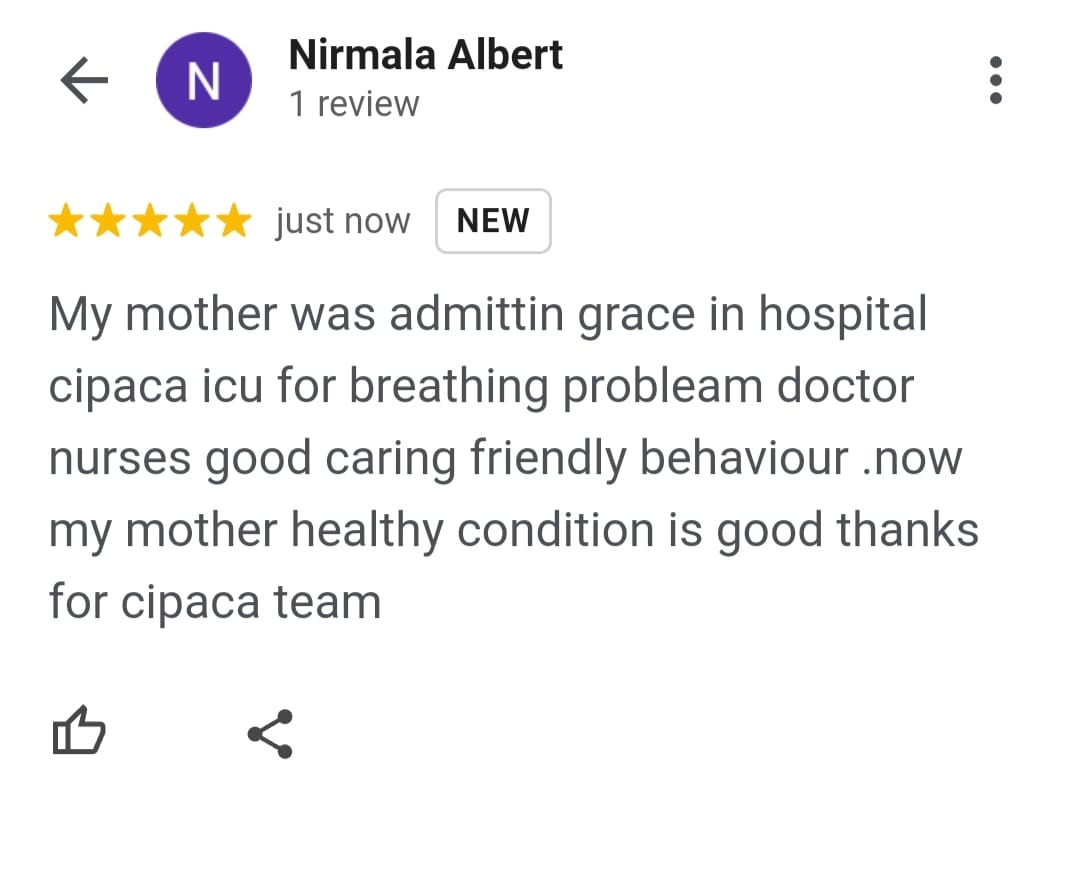This screenshot has width=1080, height=886.
Task: Click the word "hospital" in the review
Action: tap(843, 316)
